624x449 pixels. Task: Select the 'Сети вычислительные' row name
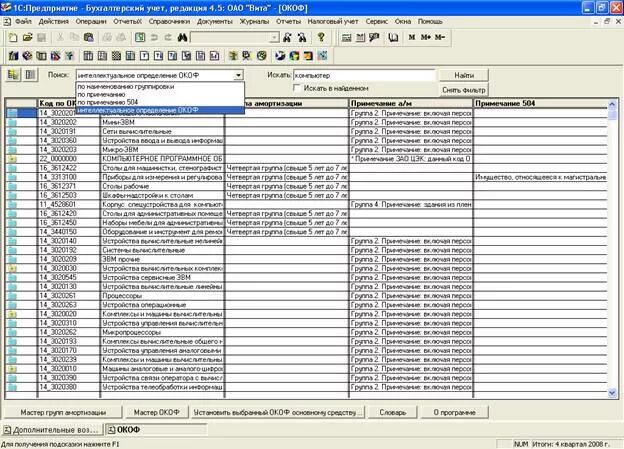[x=162, y=131]
